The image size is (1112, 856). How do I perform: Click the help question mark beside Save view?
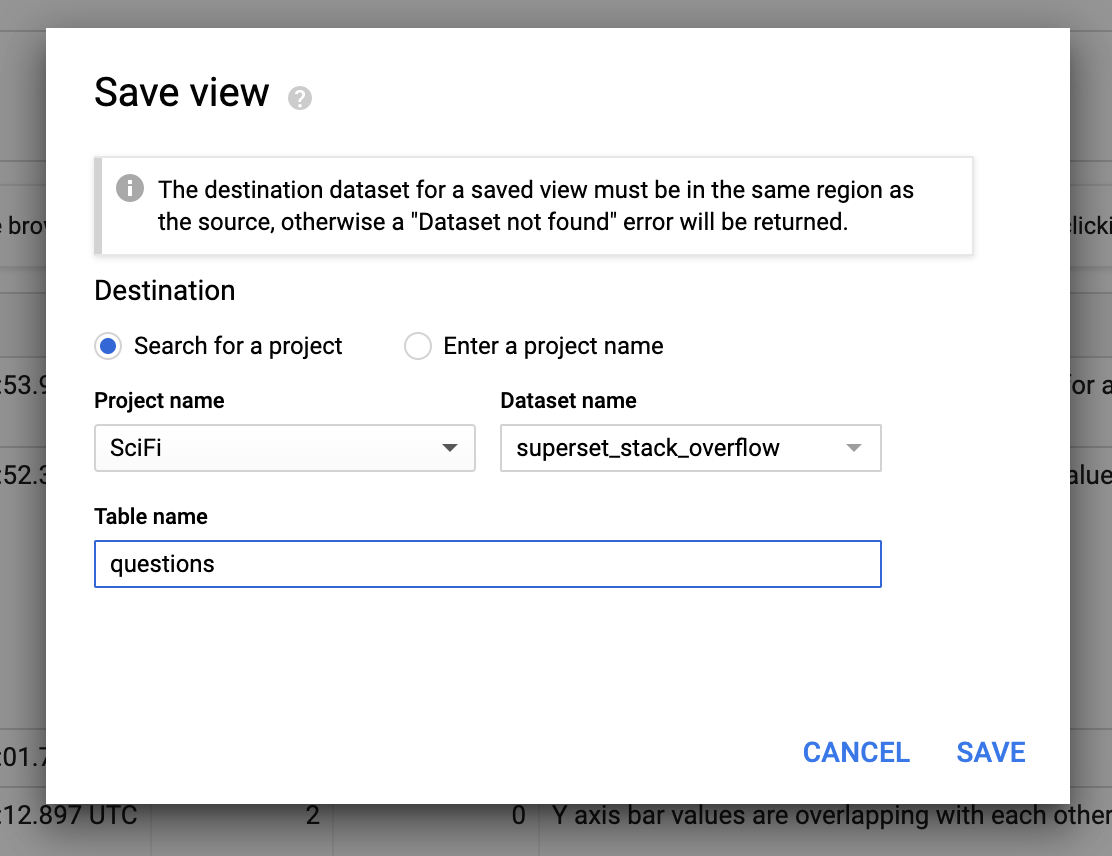[x=299, y=98]
